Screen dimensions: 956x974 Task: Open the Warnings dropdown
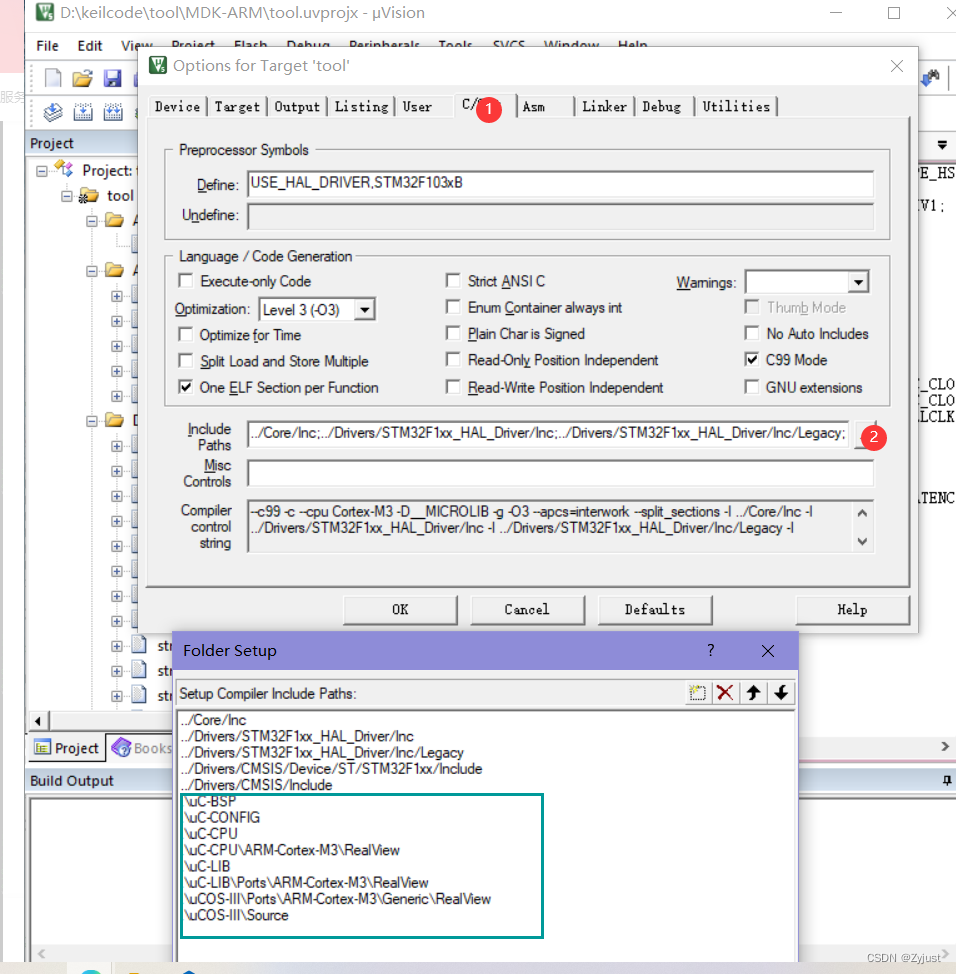pos(858,282)
